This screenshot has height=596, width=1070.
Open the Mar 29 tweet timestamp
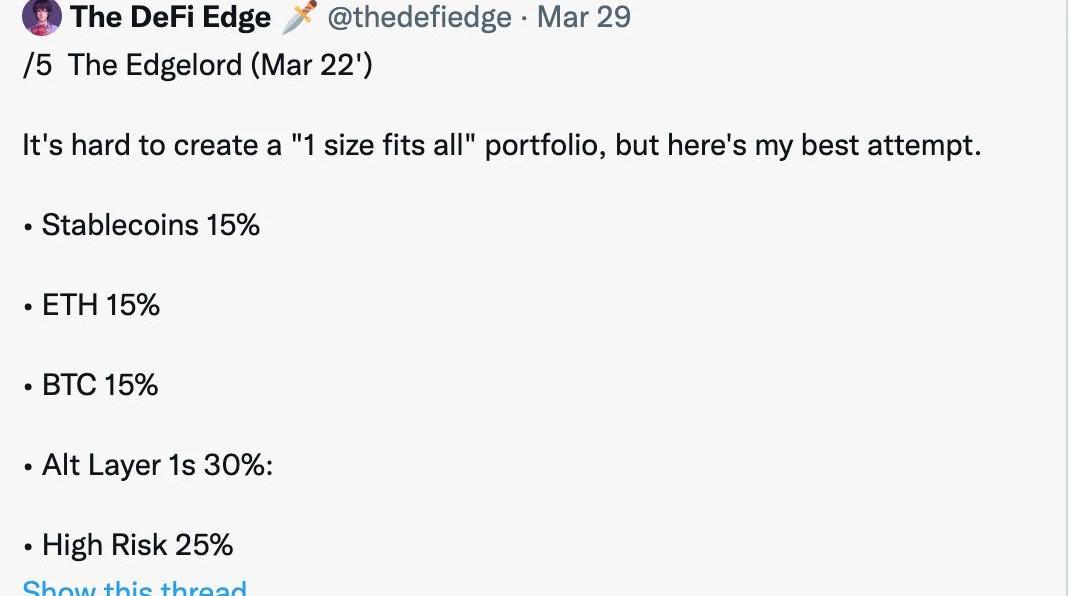pos(583,17)
